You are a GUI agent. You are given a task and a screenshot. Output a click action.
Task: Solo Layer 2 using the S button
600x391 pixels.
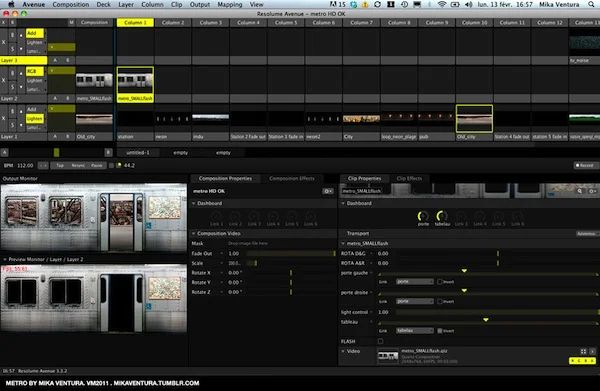pyautogui.click(x=12, y=88)
